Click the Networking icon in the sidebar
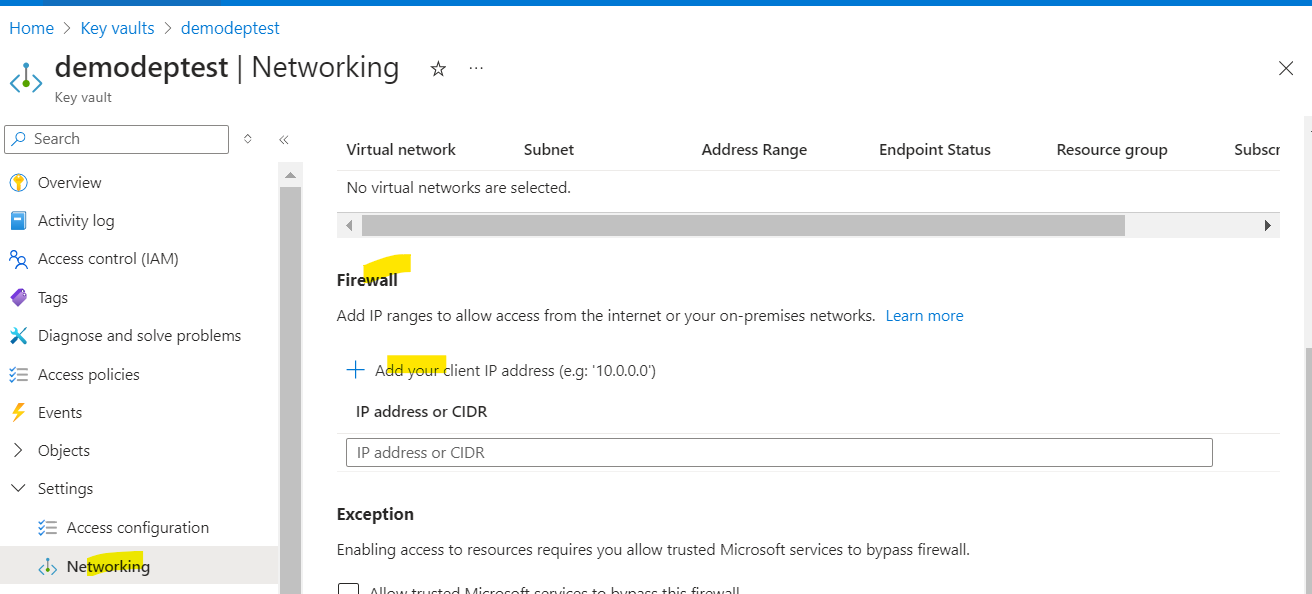This screenshot has width=1312, height=594. [47, 567]
